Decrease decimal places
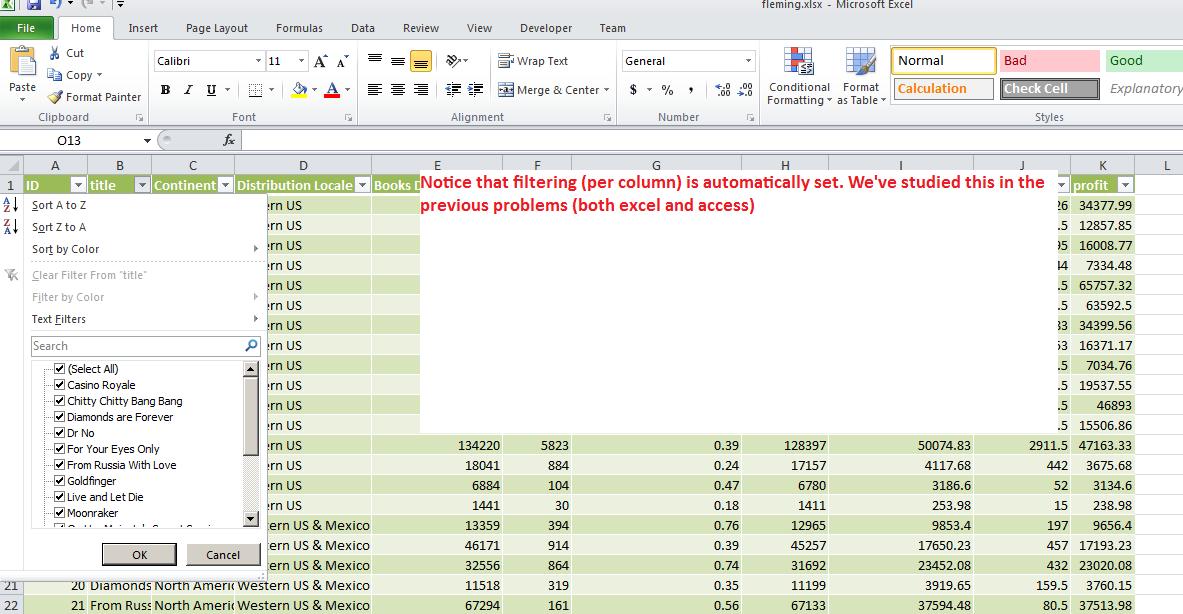The width and height of the screenshot is (1183, 614). (x=745, y=90)
